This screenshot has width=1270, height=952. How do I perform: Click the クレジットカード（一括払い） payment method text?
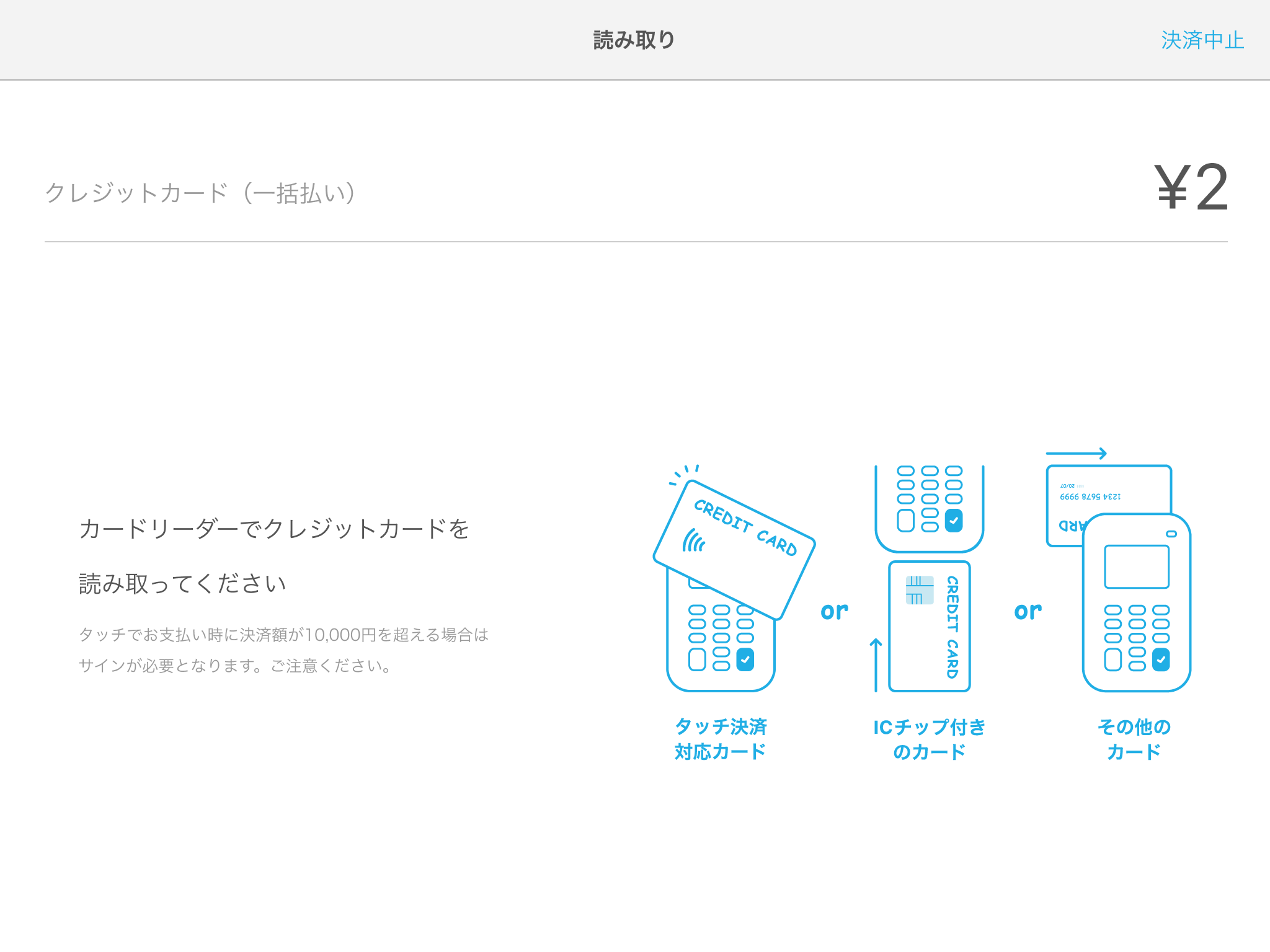pos(200,193)
